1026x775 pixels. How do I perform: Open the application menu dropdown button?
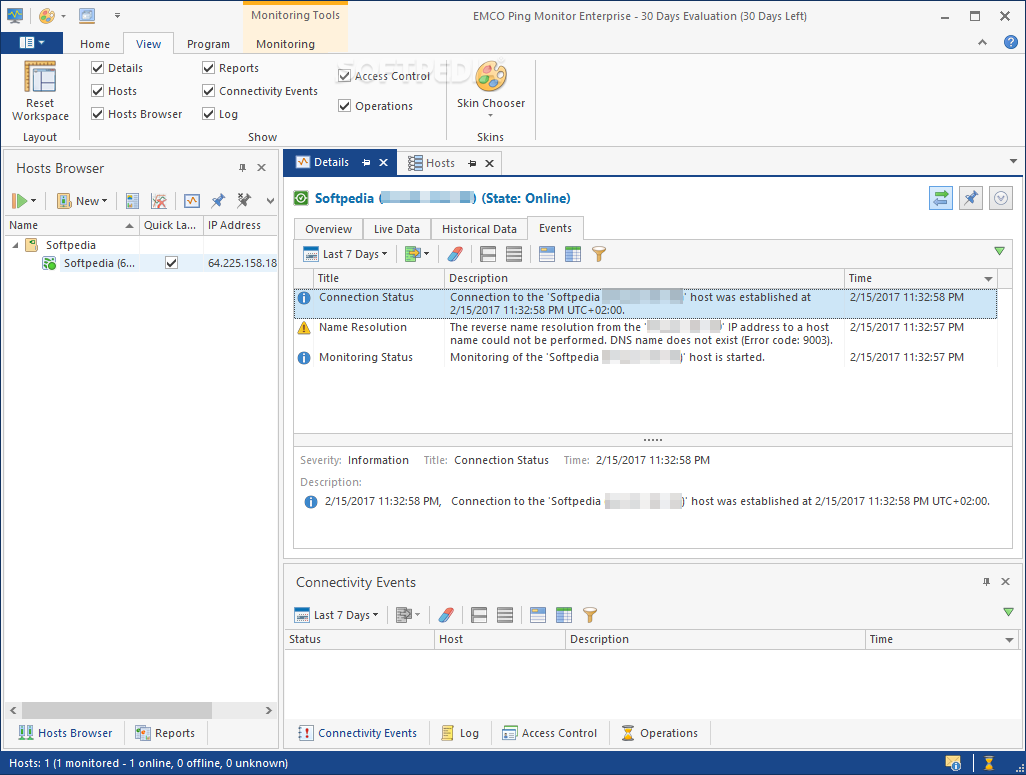point(31,43)
